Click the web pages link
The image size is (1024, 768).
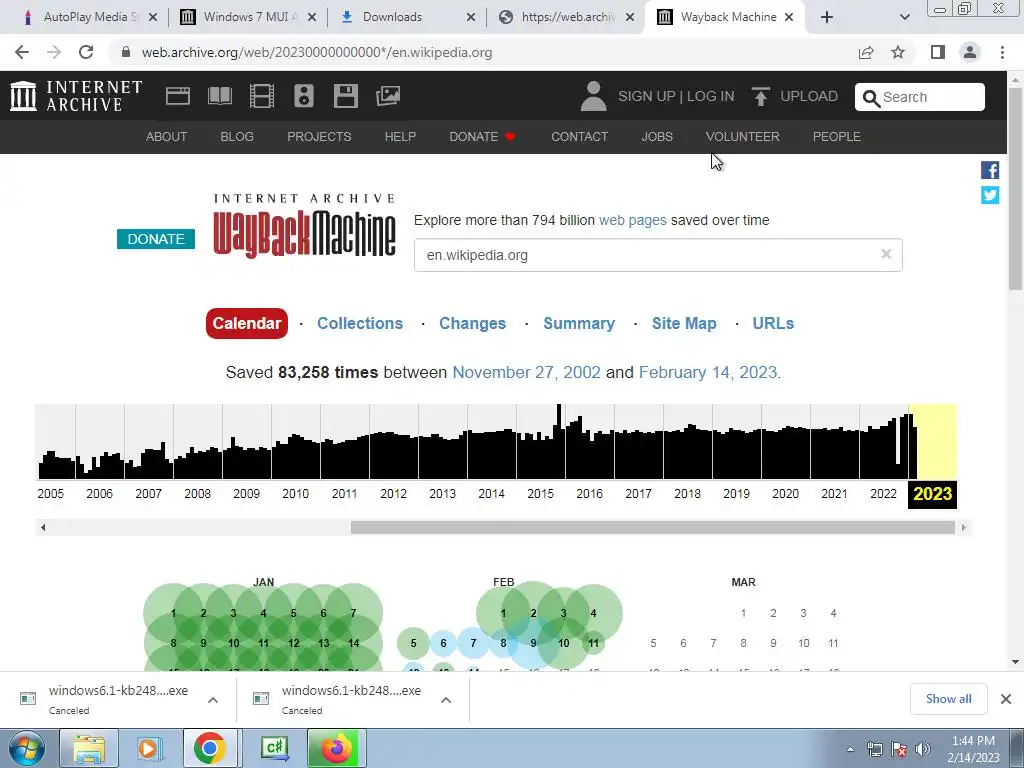633,220
